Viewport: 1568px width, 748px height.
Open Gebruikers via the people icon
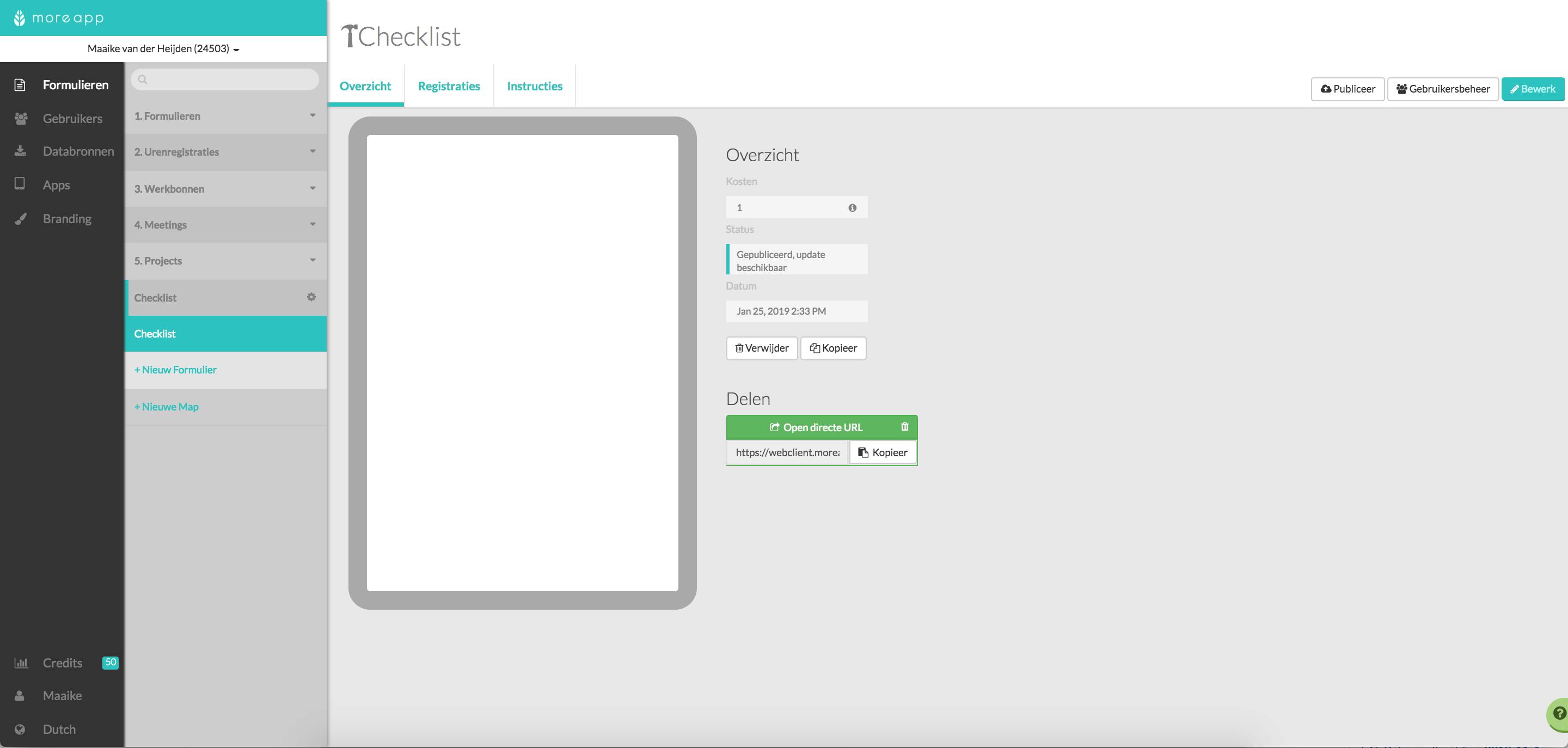tap(21, 119)
